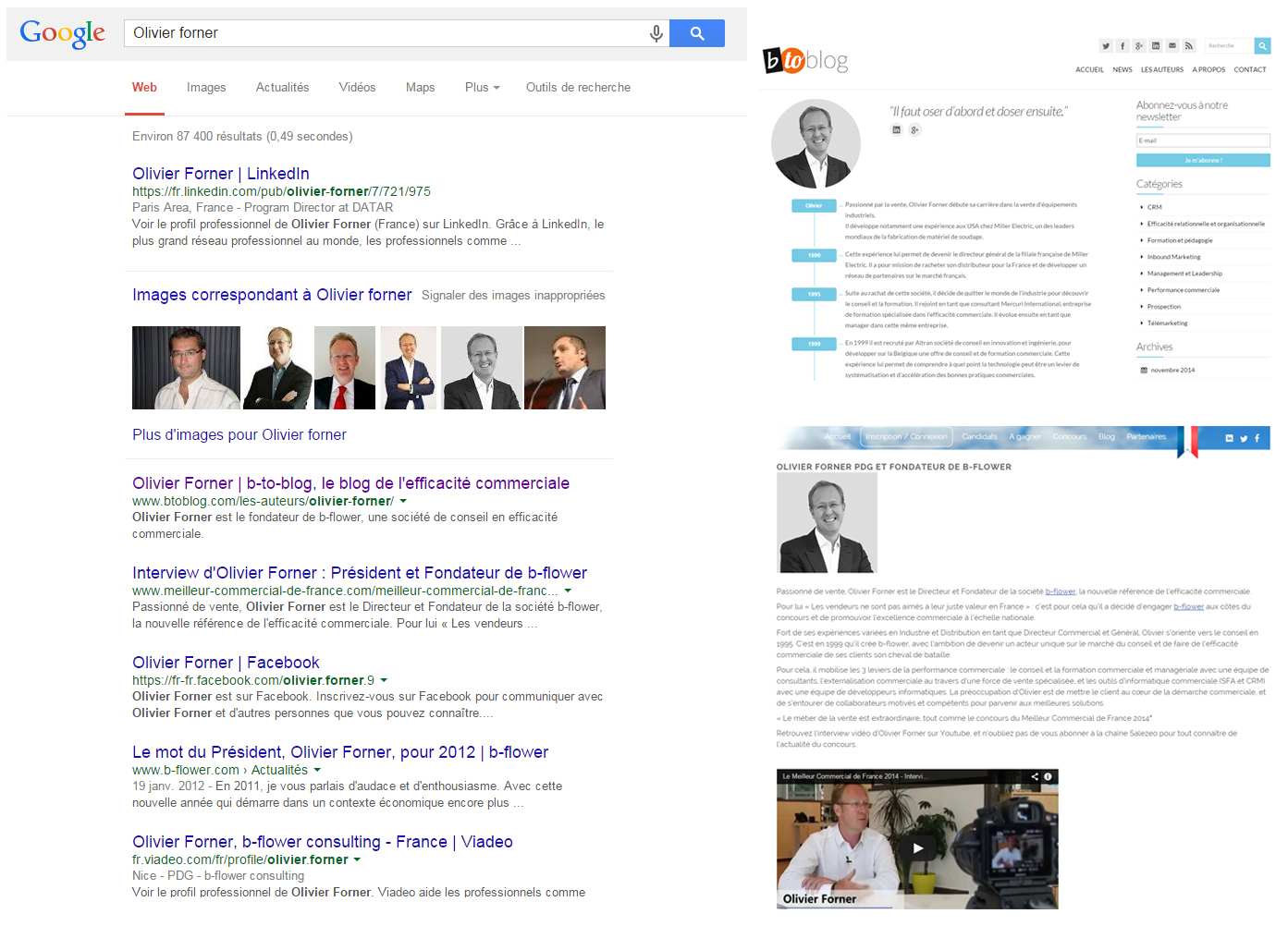Click Signaler des images inappropriées
Screen dimensions: 1288x926
tap(513, 296)
